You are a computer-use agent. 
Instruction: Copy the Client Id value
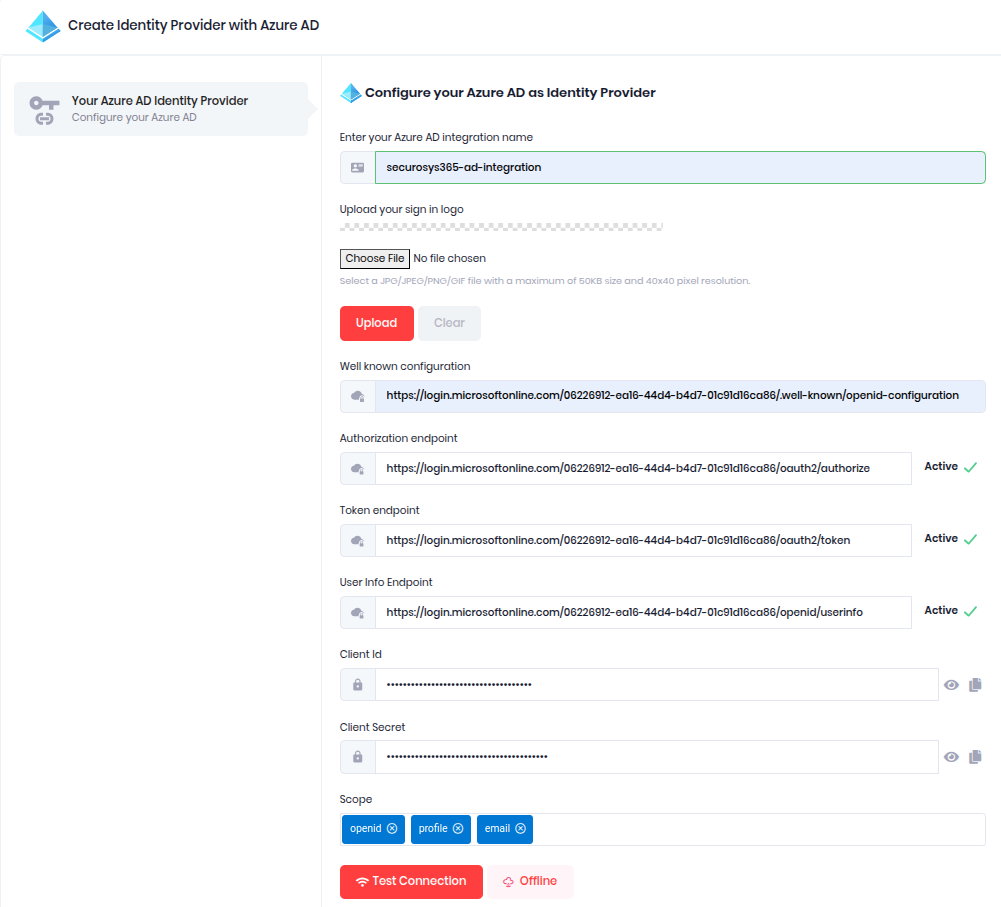coord(976,685)
